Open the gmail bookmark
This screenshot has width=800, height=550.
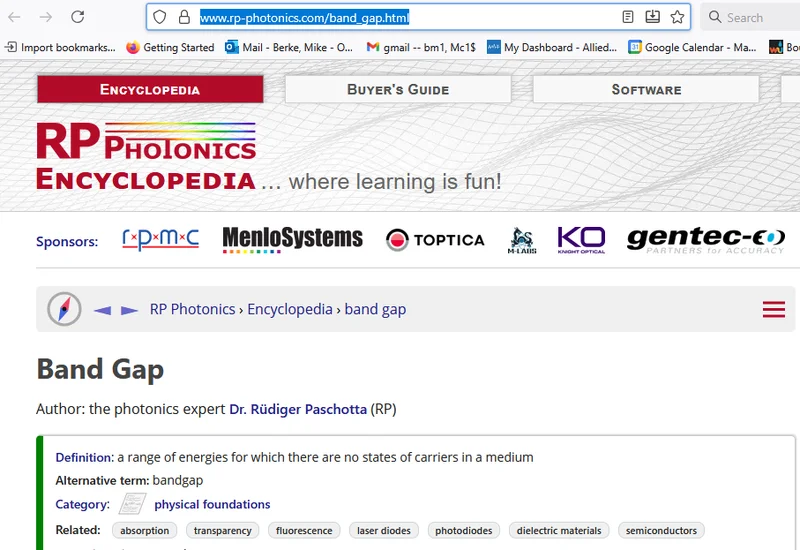pyautogui.click(x=421, y=47)
